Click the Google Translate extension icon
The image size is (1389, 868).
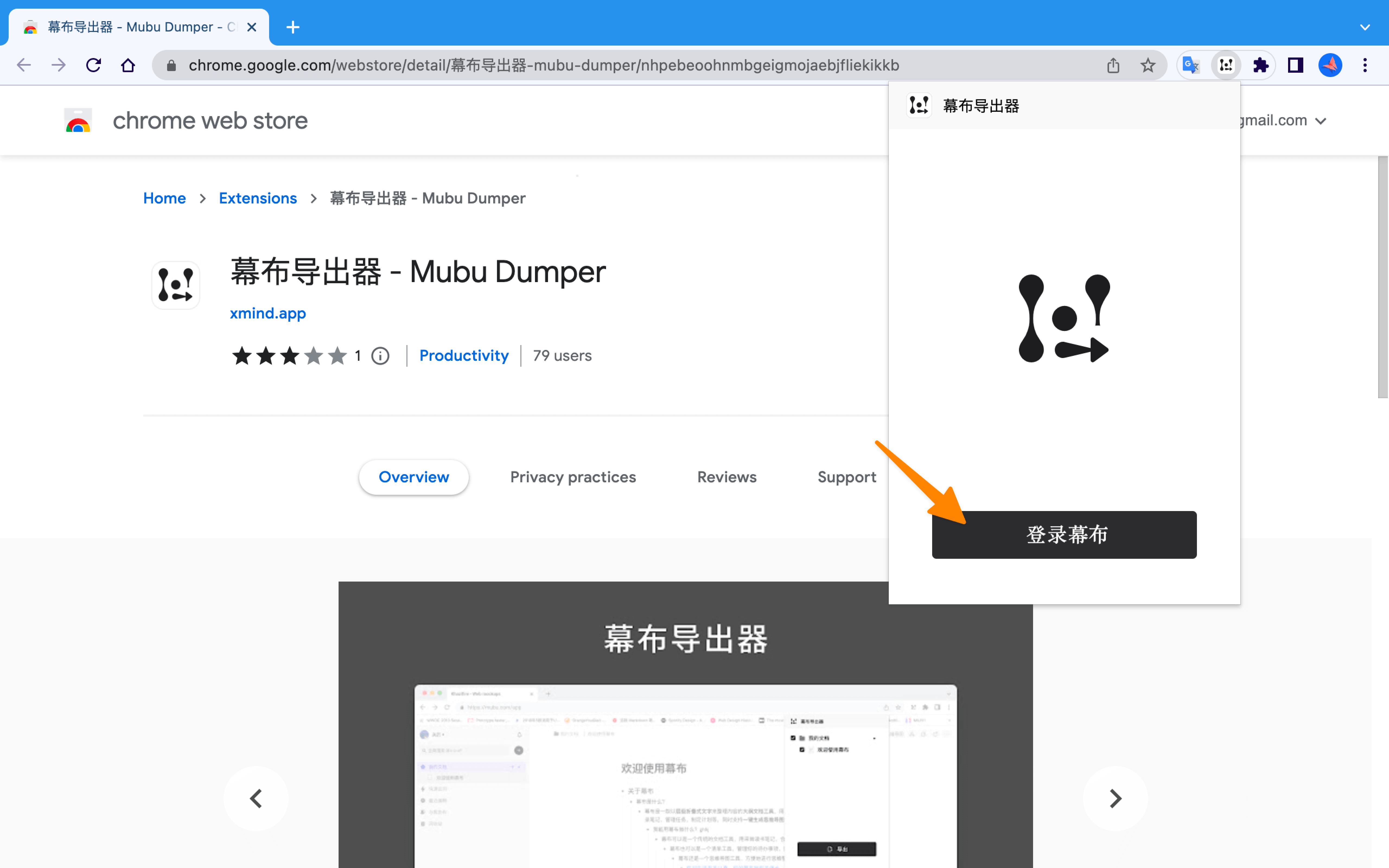(1191, 65)
